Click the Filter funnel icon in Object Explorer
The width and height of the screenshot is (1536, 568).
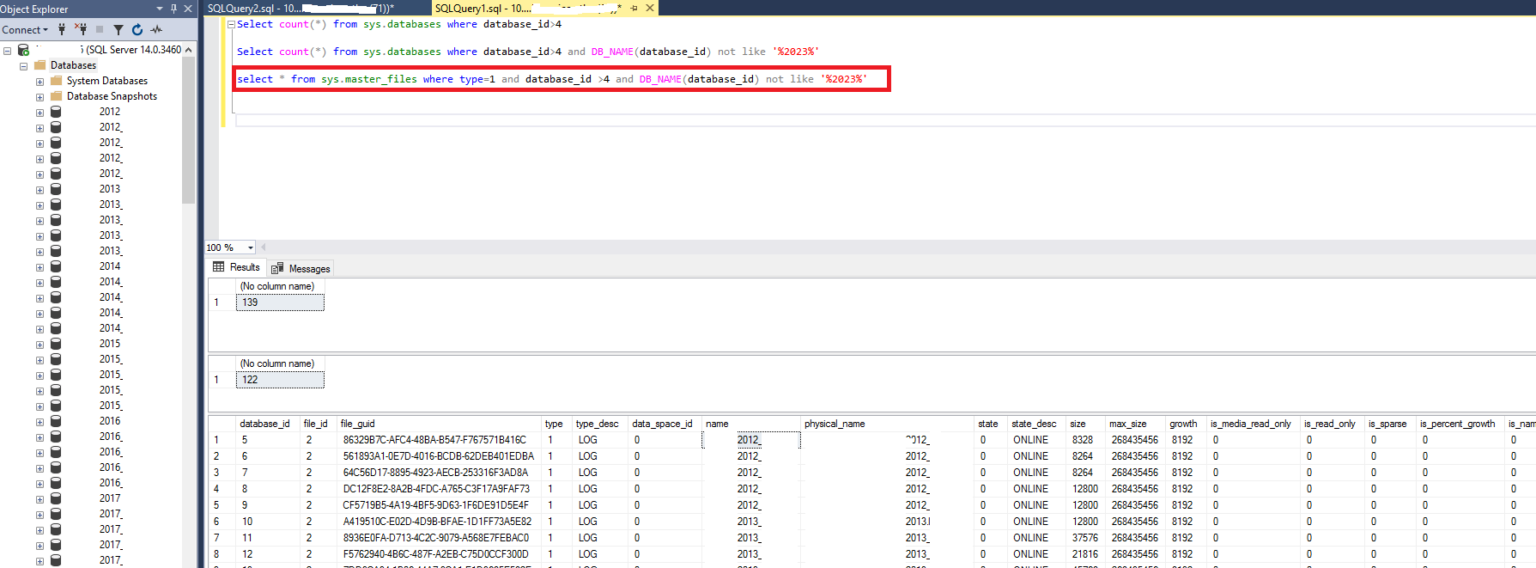pos(117,30)
